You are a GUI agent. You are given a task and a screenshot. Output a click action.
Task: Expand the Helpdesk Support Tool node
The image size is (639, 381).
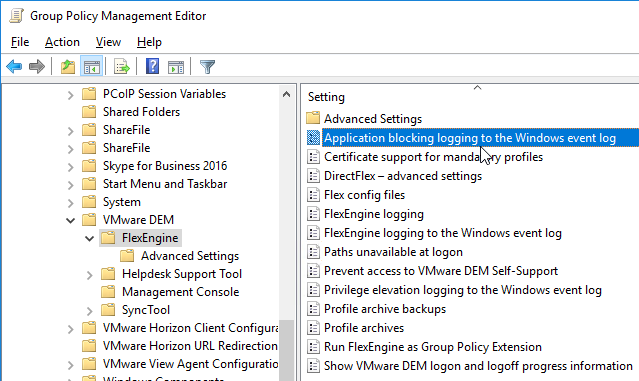pos(90,275)
